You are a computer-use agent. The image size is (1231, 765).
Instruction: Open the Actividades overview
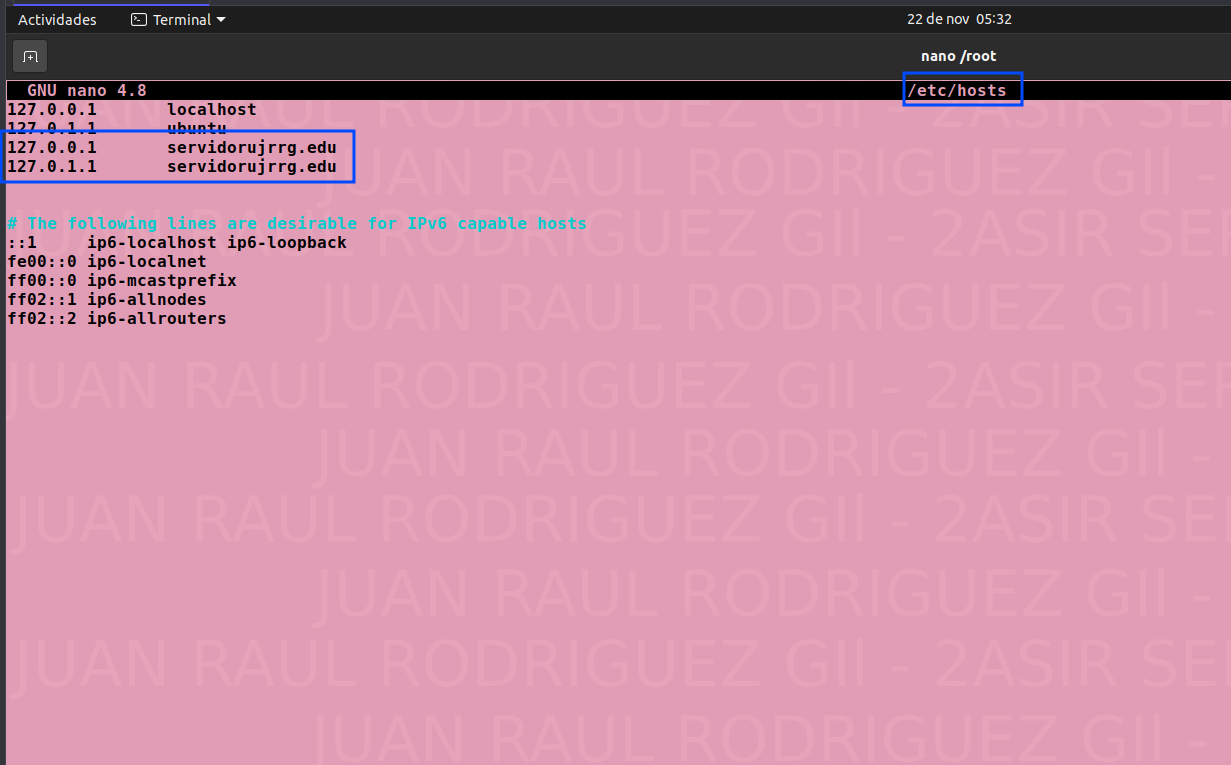coord(57,19)
